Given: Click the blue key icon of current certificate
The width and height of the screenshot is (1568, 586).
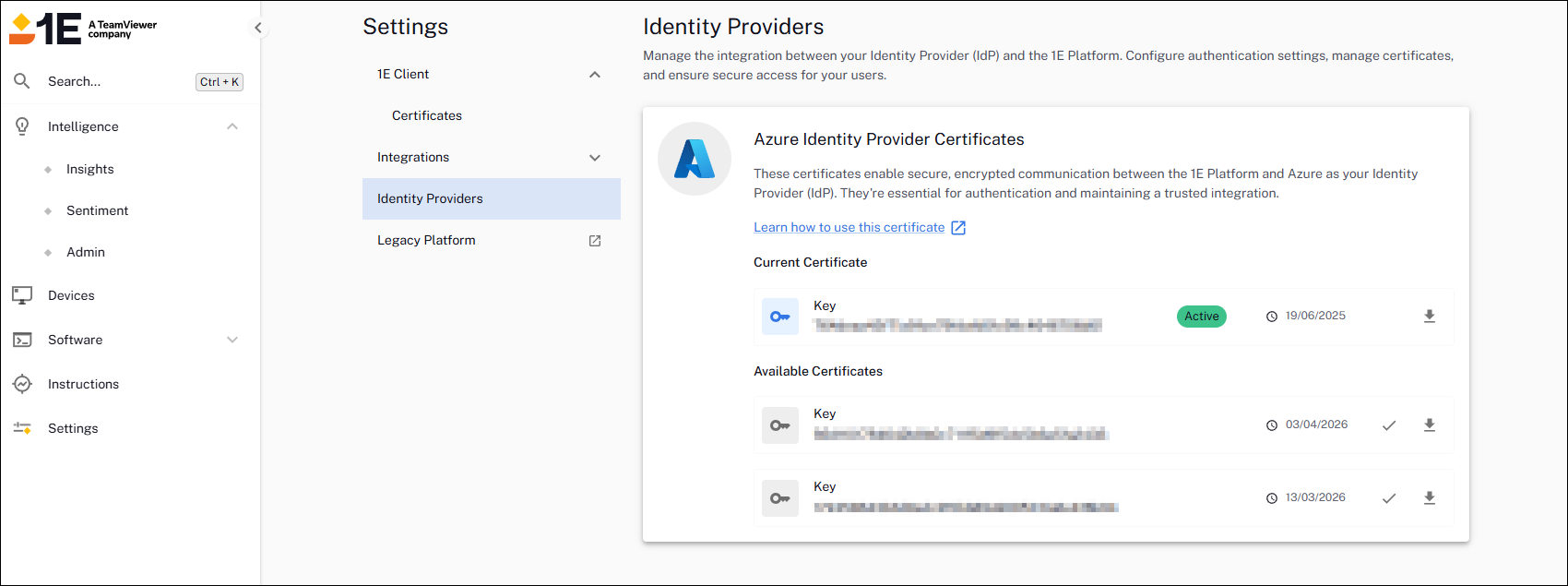Looking at the screenshot, I should (x=780, y=317).
